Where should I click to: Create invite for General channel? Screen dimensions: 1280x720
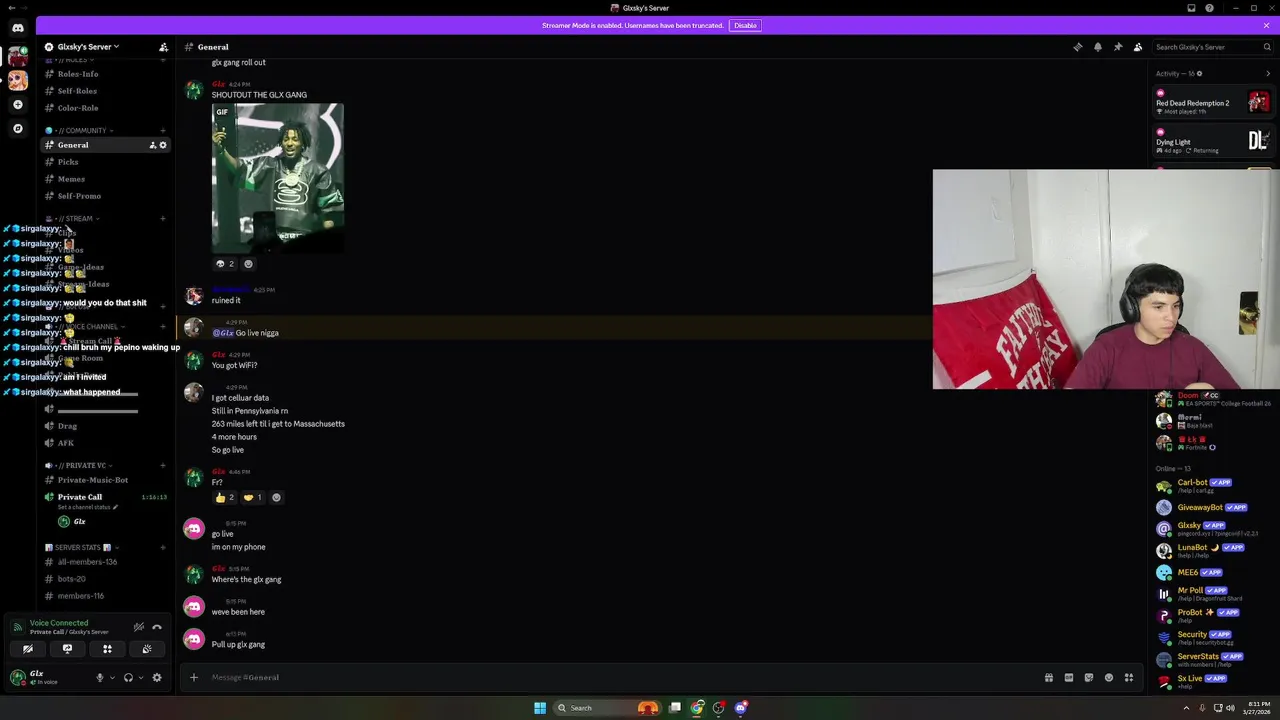coord(153,145)
